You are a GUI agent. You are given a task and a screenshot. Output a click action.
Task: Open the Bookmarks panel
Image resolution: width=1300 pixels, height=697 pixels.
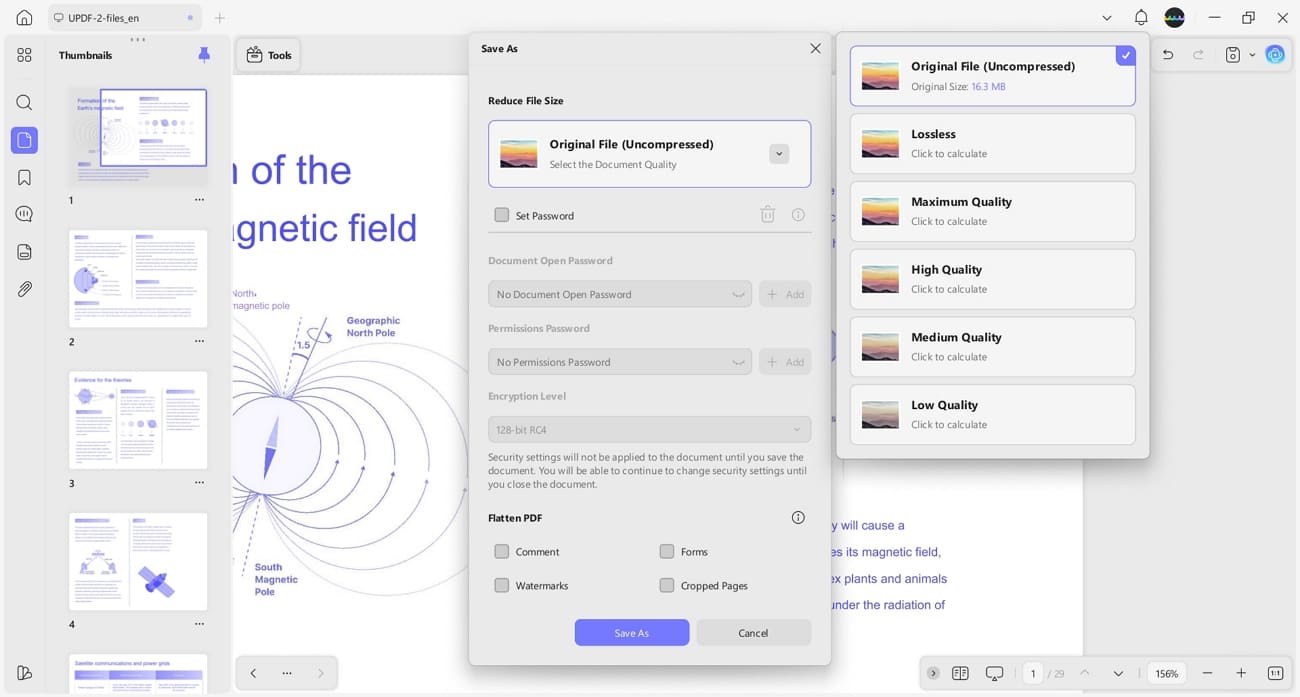pyautogui.click(x=23, y=176)
